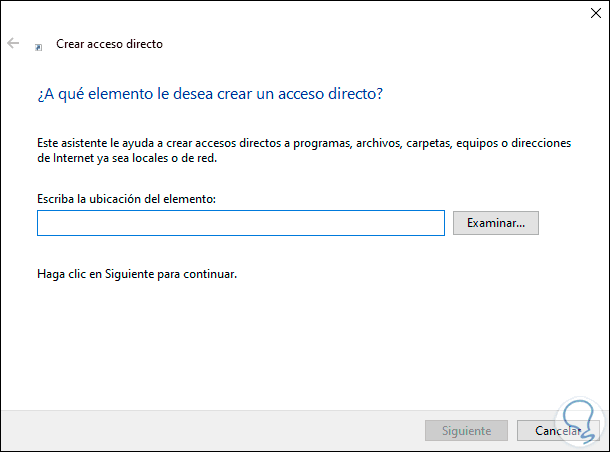Click the gray footer bar left of Siguiente
610x452 pixels.
click(x=200, y=431)
